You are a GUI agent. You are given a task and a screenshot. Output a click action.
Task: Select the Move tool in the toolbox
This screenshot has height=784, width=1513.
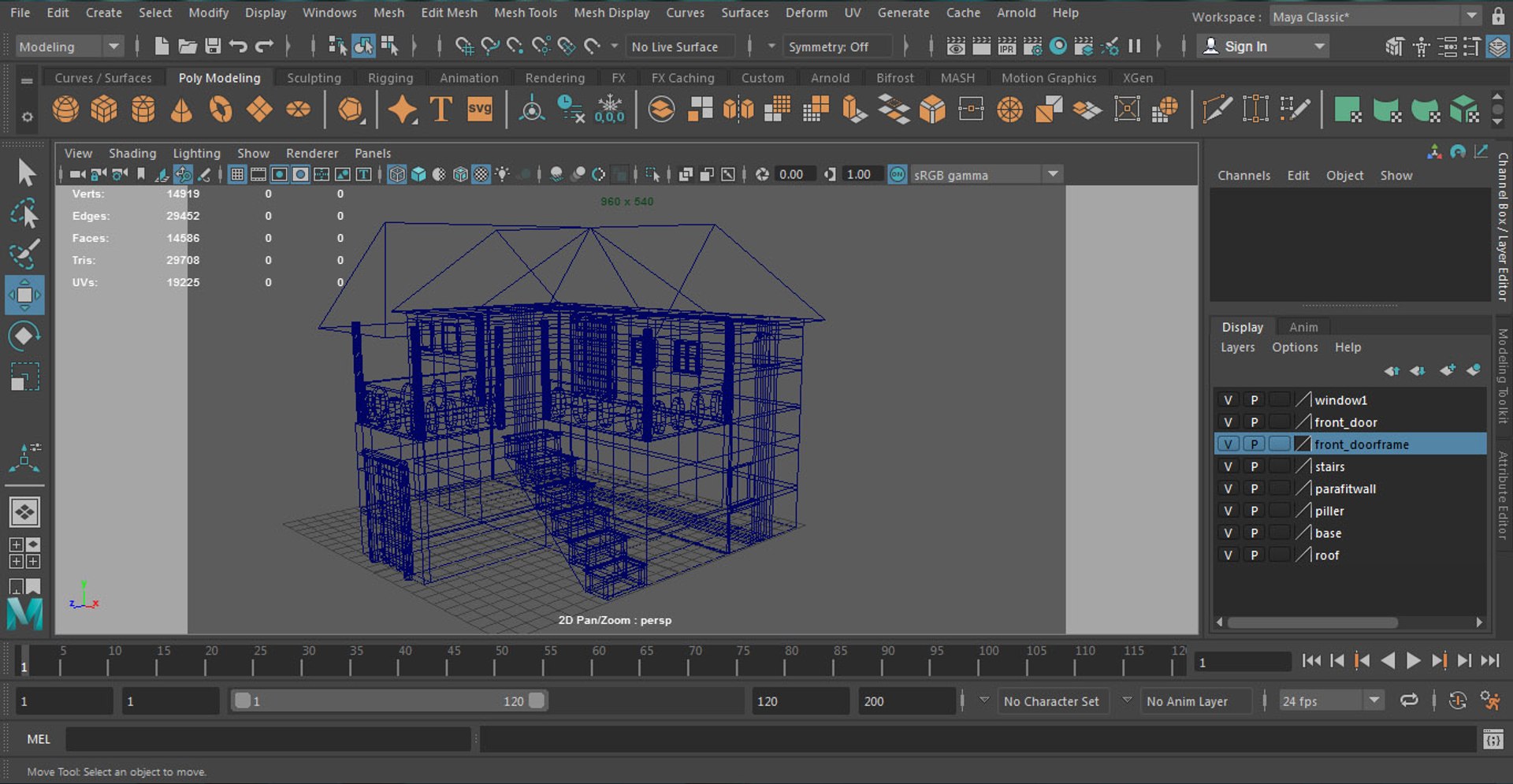tap(24, 295)
